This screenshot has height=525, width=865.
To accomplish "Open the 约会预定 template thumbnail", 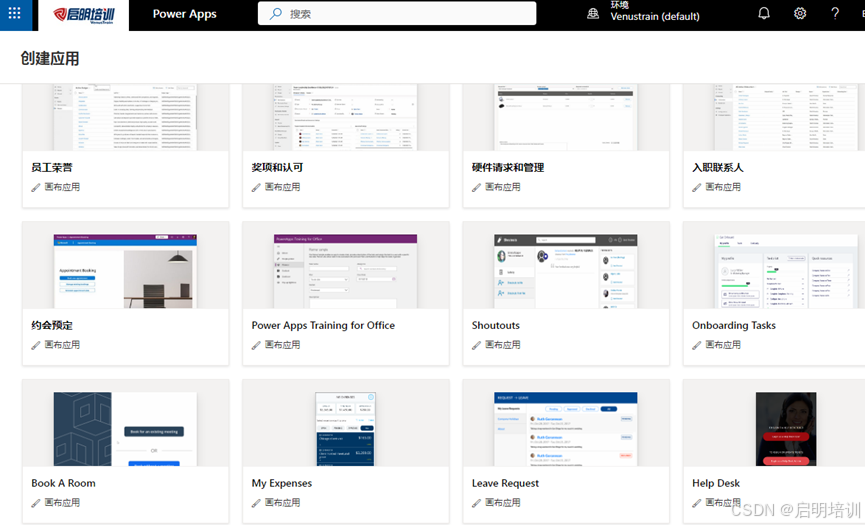I will click(125, 271).
